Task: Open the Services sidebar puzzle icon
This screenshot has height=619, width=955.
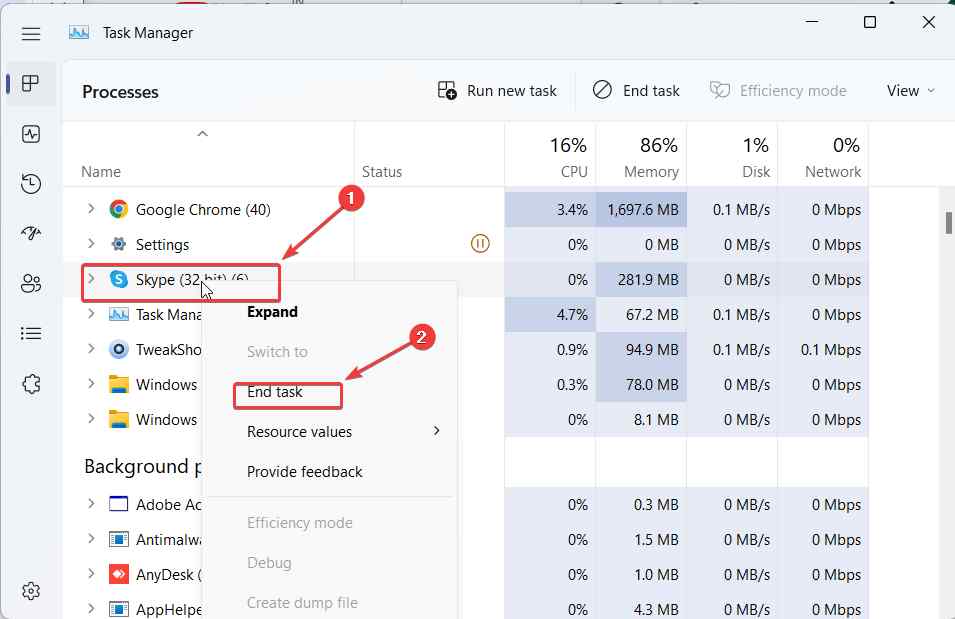Action: [30, 384]
